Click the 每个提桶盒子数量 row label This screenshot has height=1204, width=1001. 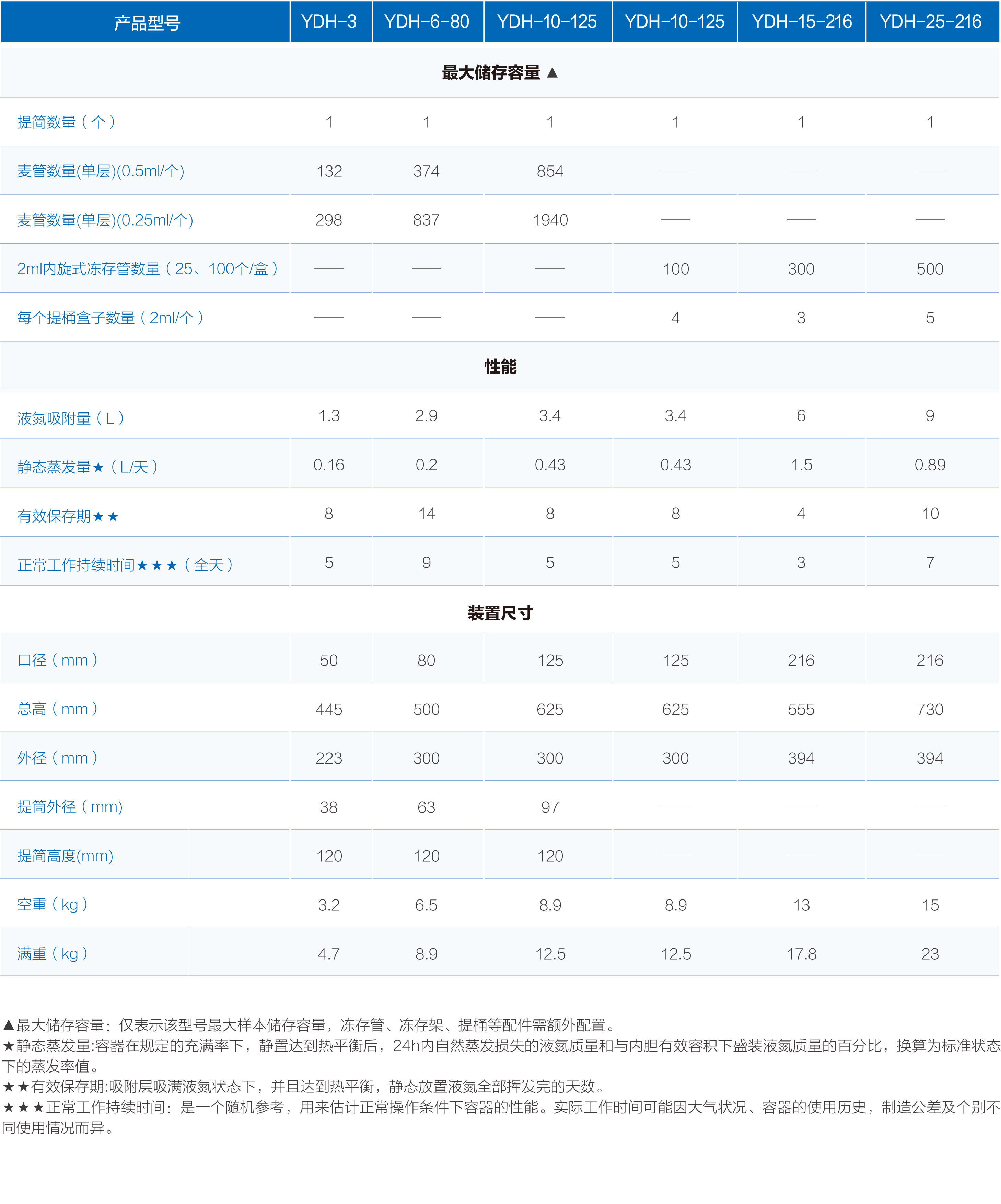[x=110, y=318]
